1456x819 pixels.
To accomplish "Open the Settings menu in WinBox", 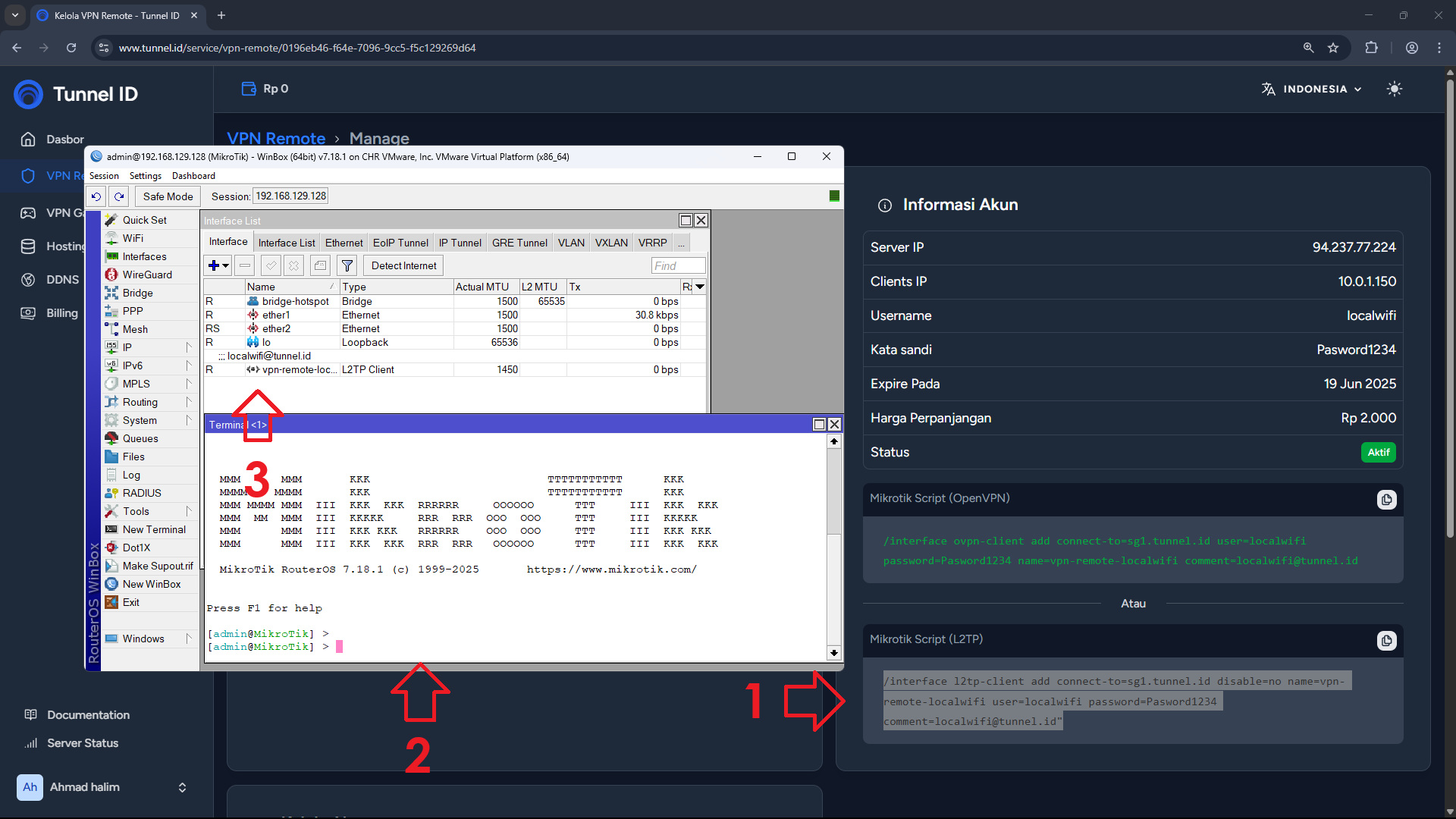I will click(x=145, y=176).
